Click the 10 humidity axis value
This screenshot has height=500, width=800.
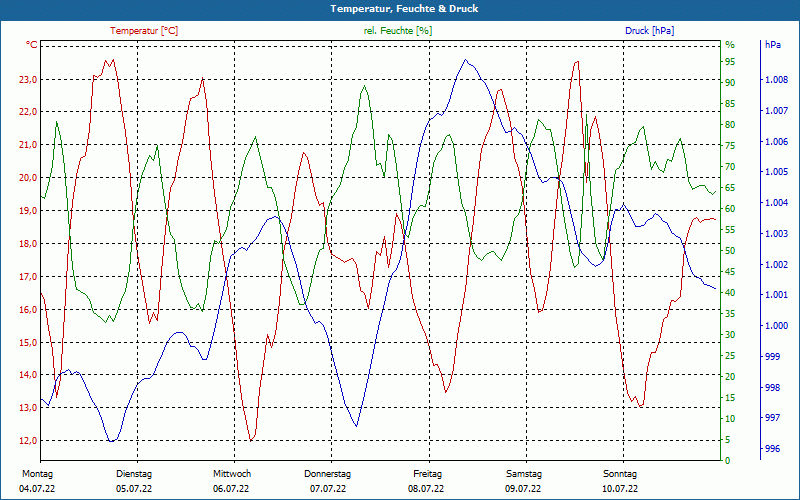pos(730,418)
